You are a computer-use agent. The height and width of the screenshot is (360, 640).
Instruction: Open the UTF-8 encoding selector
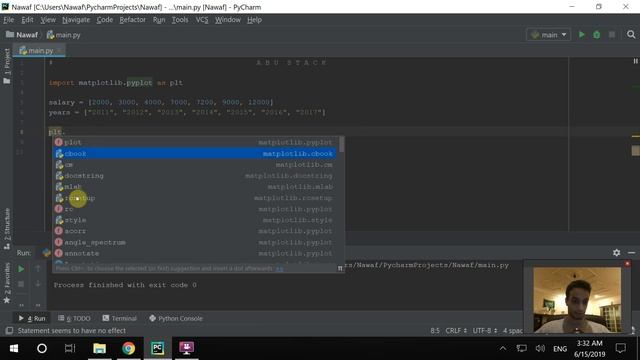pyautogui.click(x=485, y=331)
